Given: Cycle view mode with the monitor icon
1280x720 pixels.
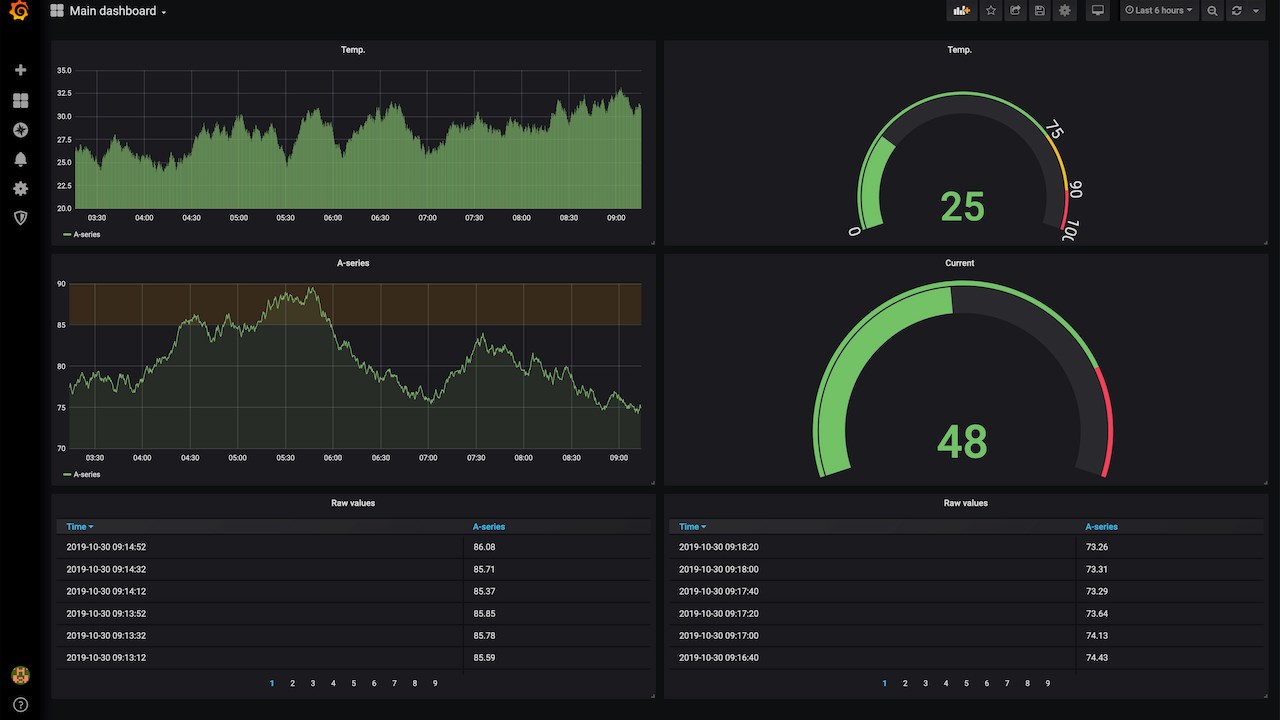Looking at the screenshot, I should coord(1098,11).
